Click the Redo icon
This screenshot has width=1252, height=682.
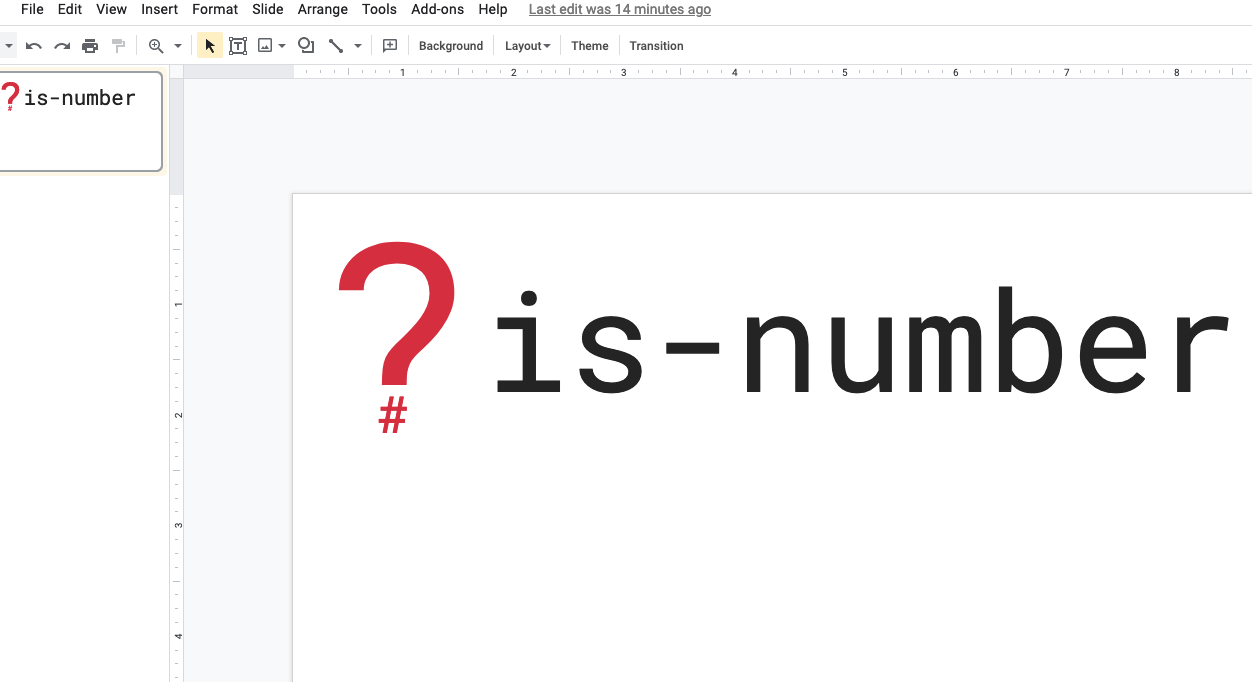tap(61, 45)
